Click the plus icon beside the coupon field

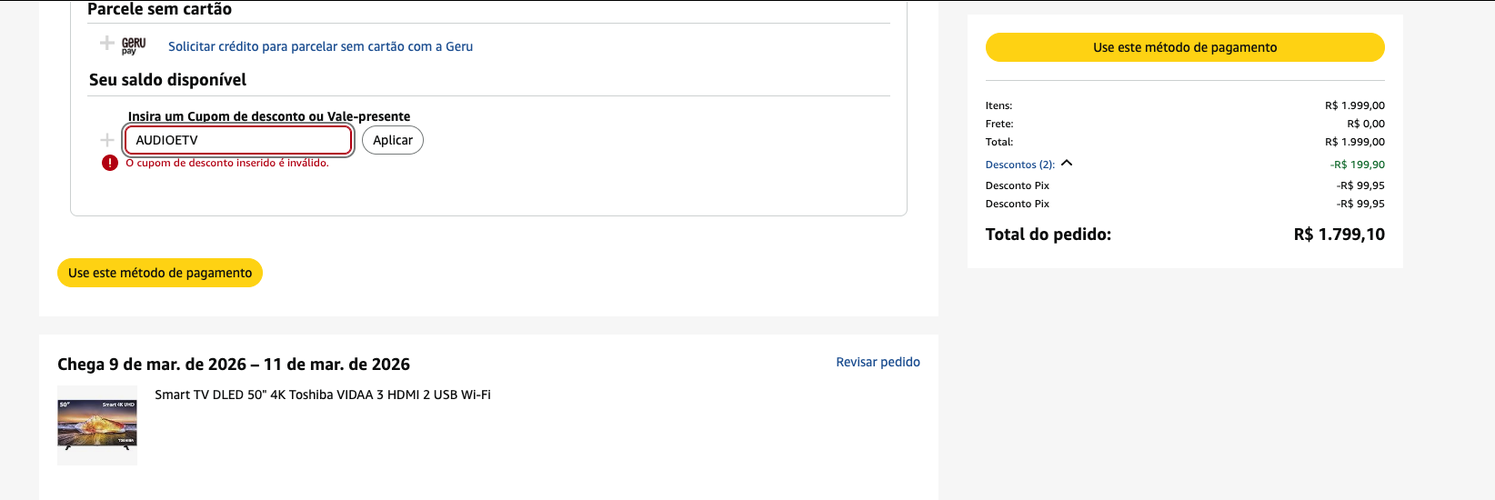tap(107, 140)
